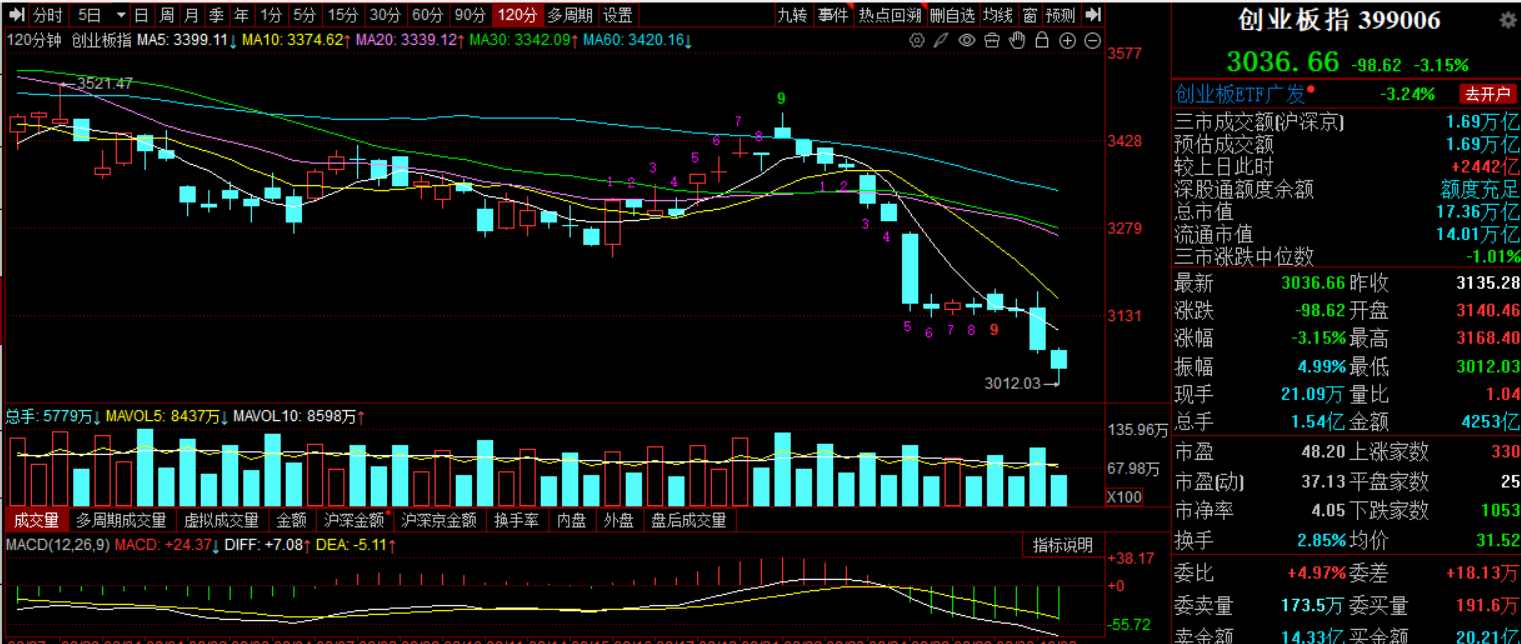Zoom out with the minus icon
1521x644 pixels.
pyautogui.click(x=1092, y=40)
